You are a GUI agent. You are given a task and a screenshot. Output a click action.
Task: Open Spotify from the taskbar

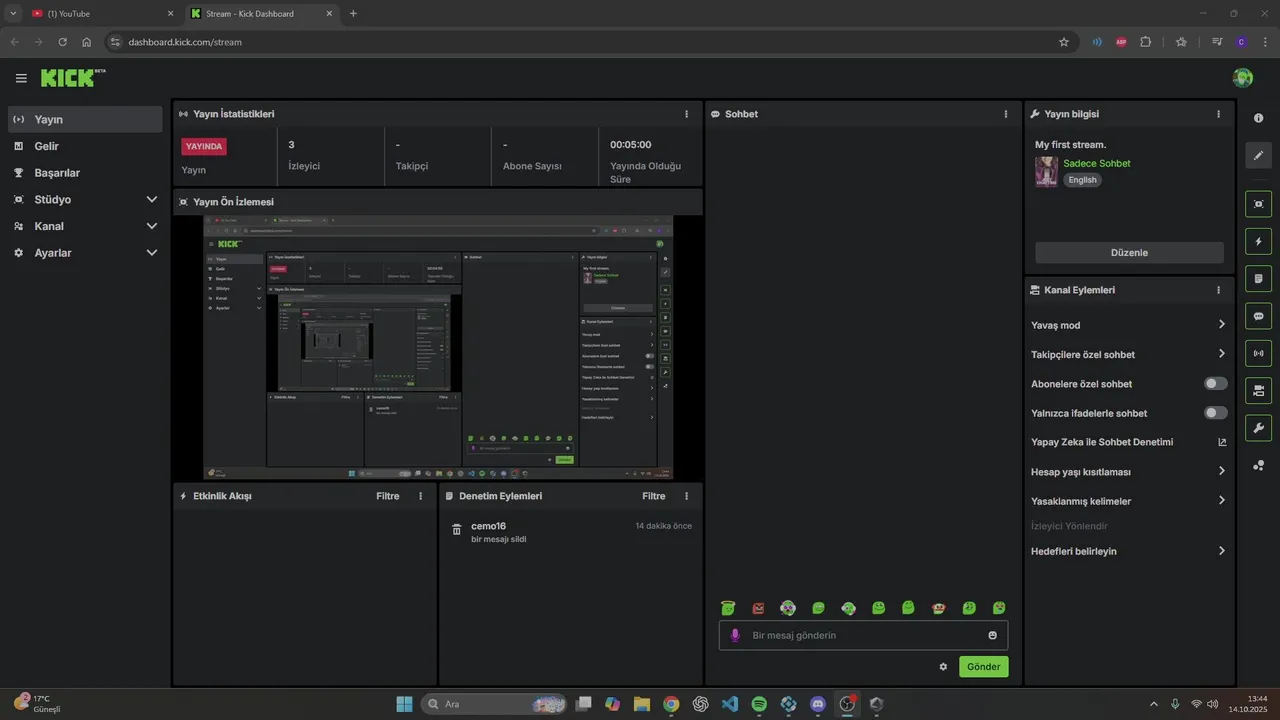pos(759,704)
